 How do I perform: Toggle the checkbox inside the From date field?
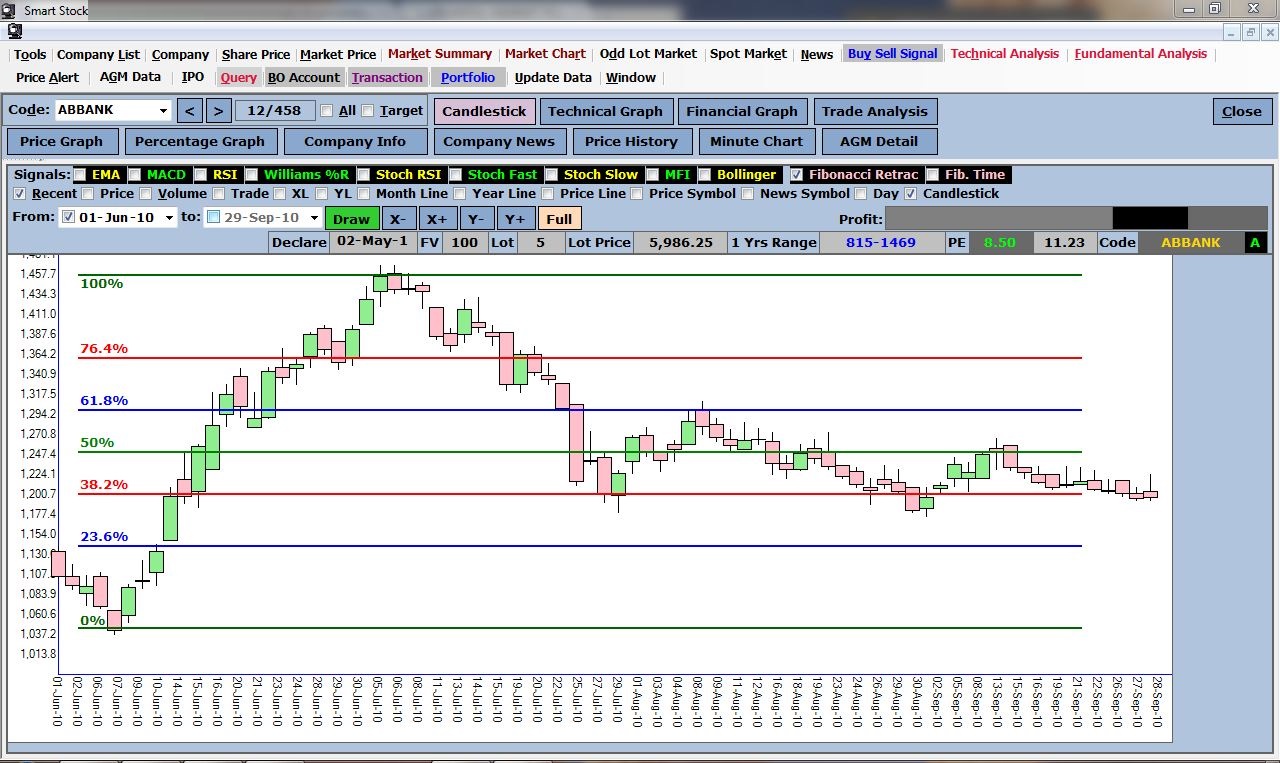click(69, 217)
